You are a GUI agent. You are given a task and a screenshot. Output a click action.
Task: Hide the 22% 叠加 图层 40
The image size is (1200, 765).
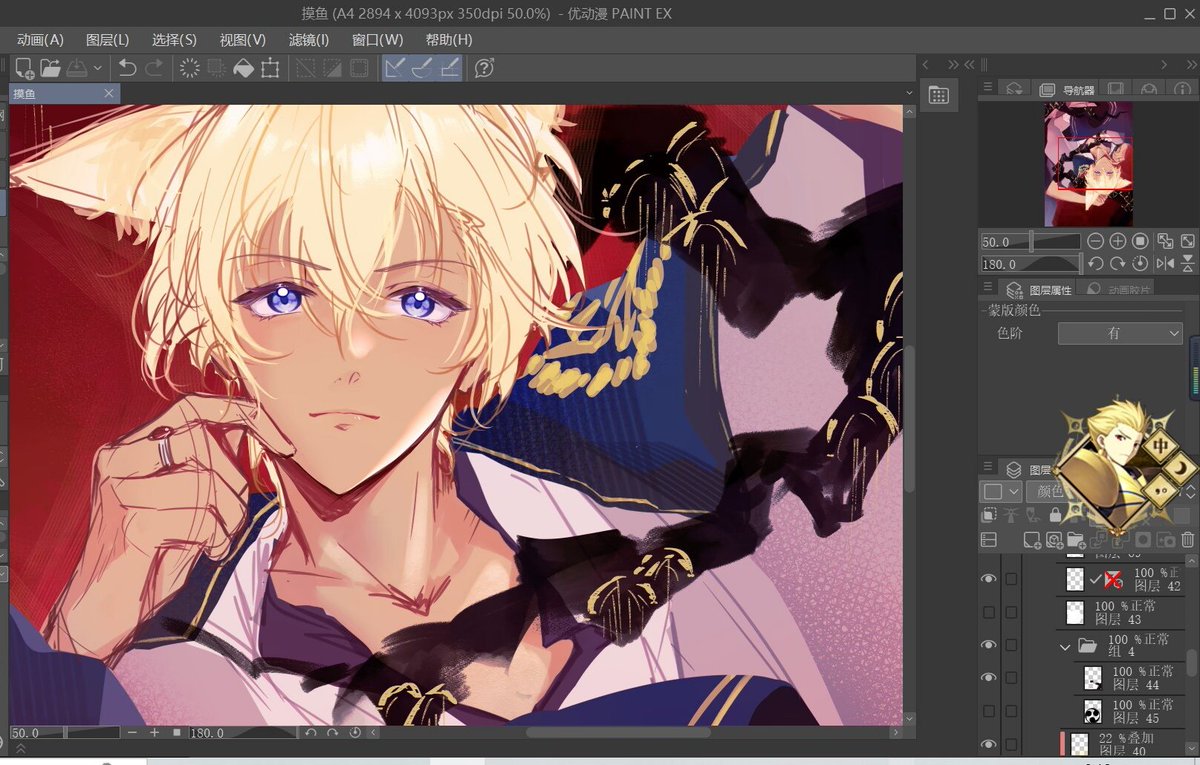[x=988, y=744]
